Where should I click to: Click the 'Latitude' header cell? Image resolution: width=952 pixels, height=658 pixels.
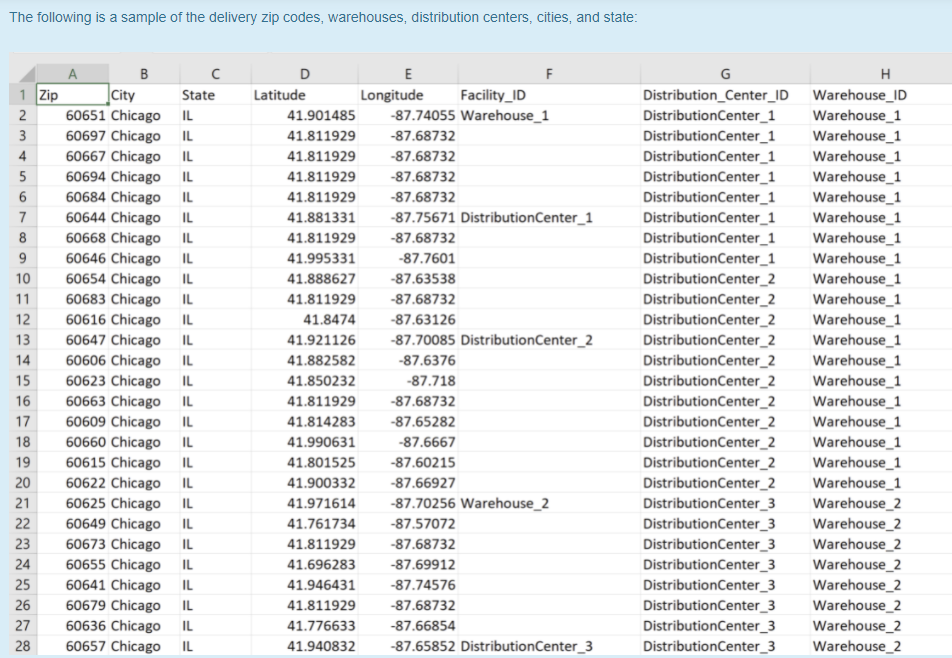click(x=304, y=95)
